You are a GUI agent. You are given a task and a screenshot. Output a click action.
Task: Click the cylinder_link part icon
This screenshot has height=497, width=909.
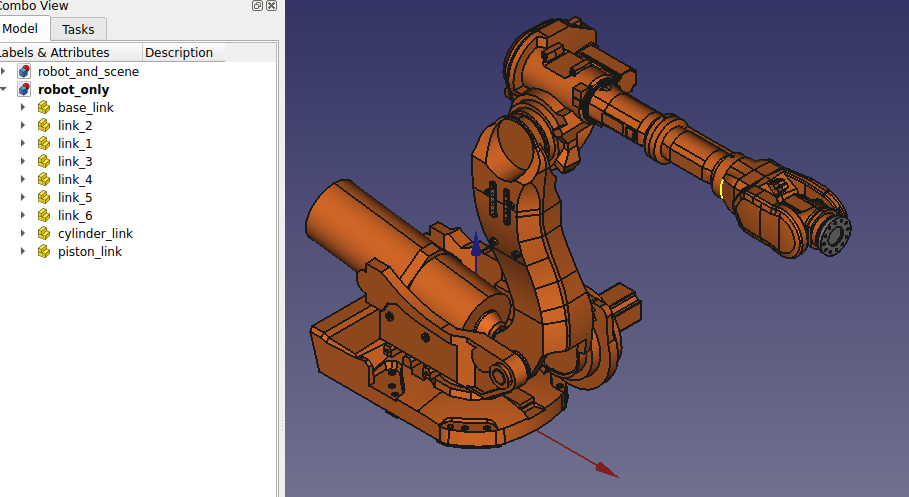click(43, 234)
